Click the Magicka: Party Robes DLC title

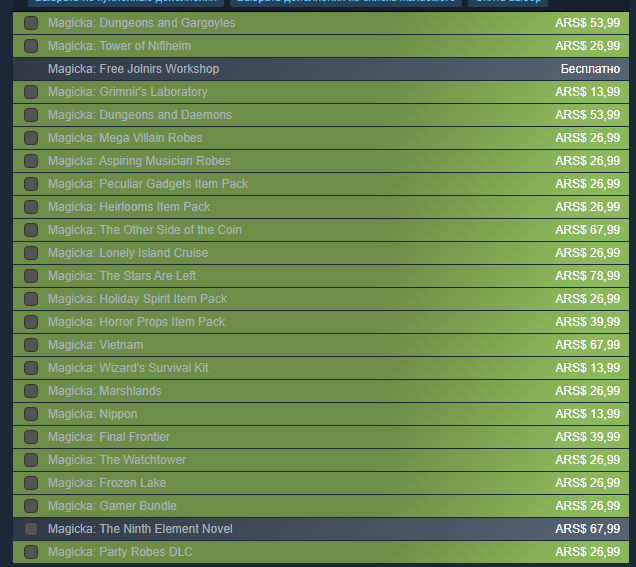[120, 552]
